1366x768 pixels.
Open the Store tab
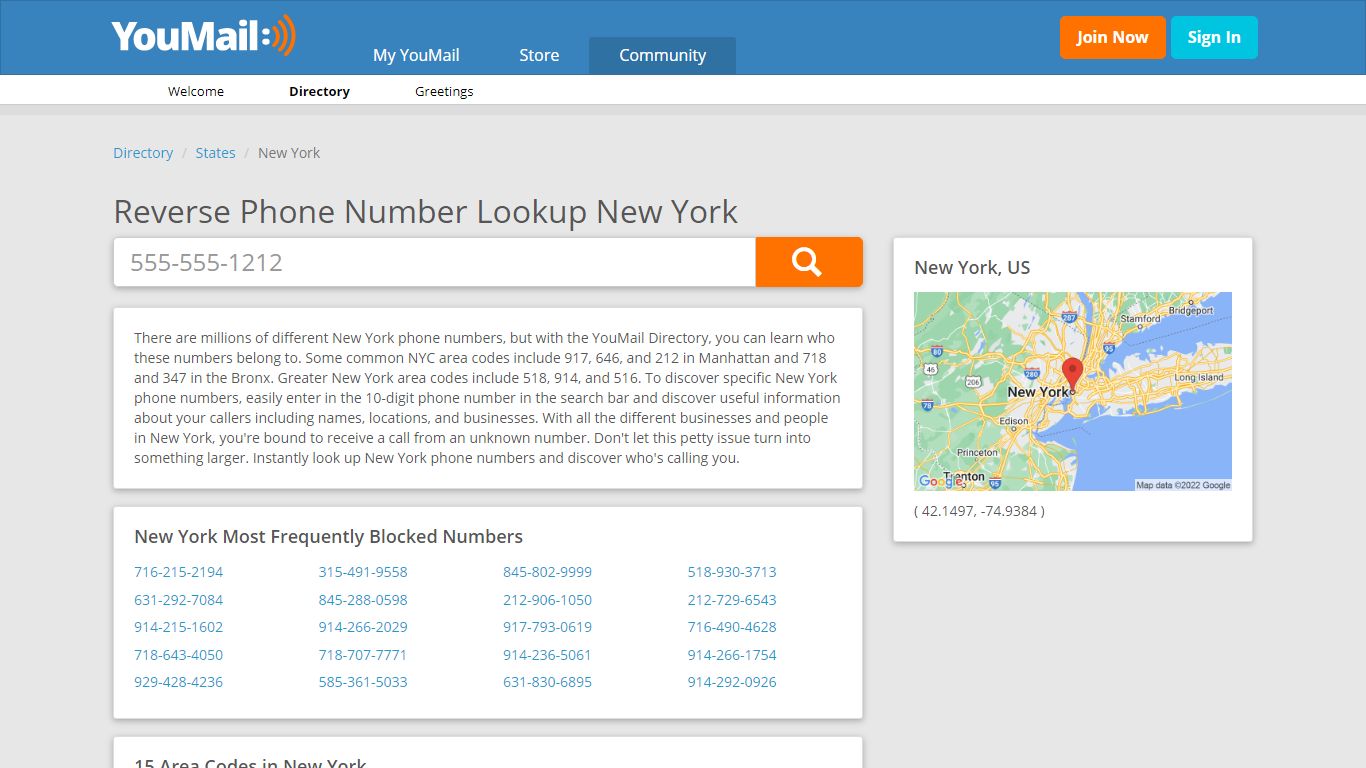pos(539,55)
